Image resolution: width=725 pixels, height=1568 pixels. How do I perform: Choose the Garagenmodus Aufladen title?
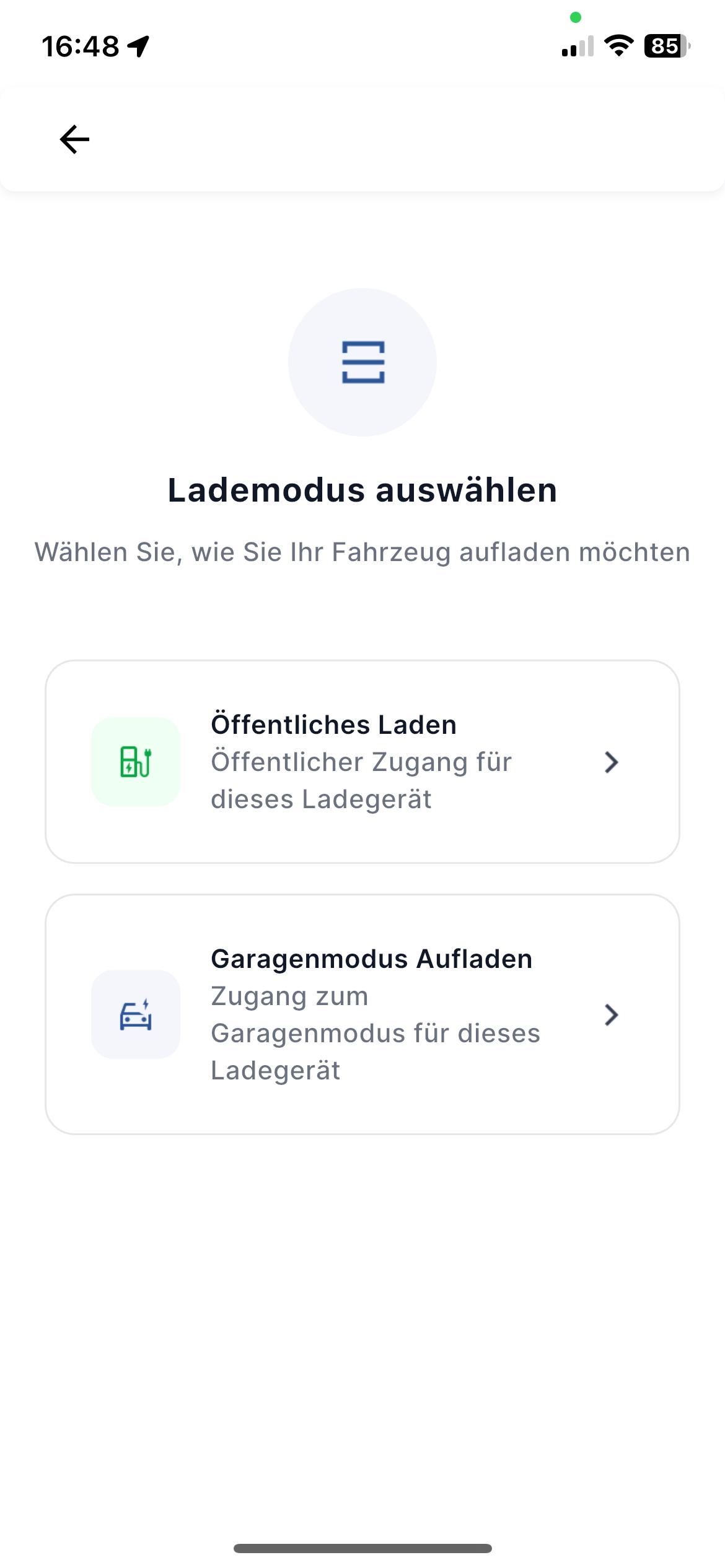coord(371,959)
